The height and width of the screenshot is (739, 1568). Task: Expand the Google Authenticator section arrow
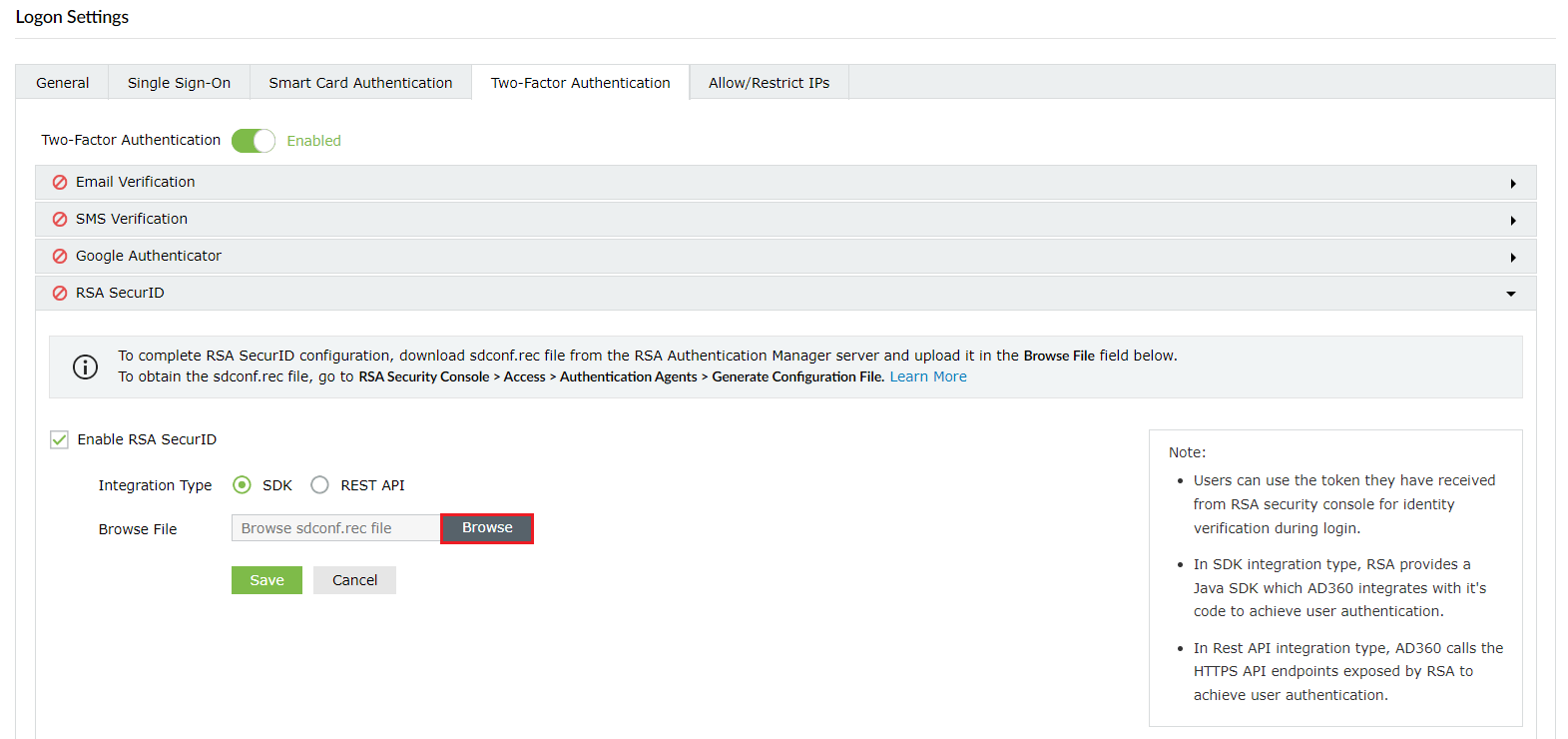click(1513, 258)
